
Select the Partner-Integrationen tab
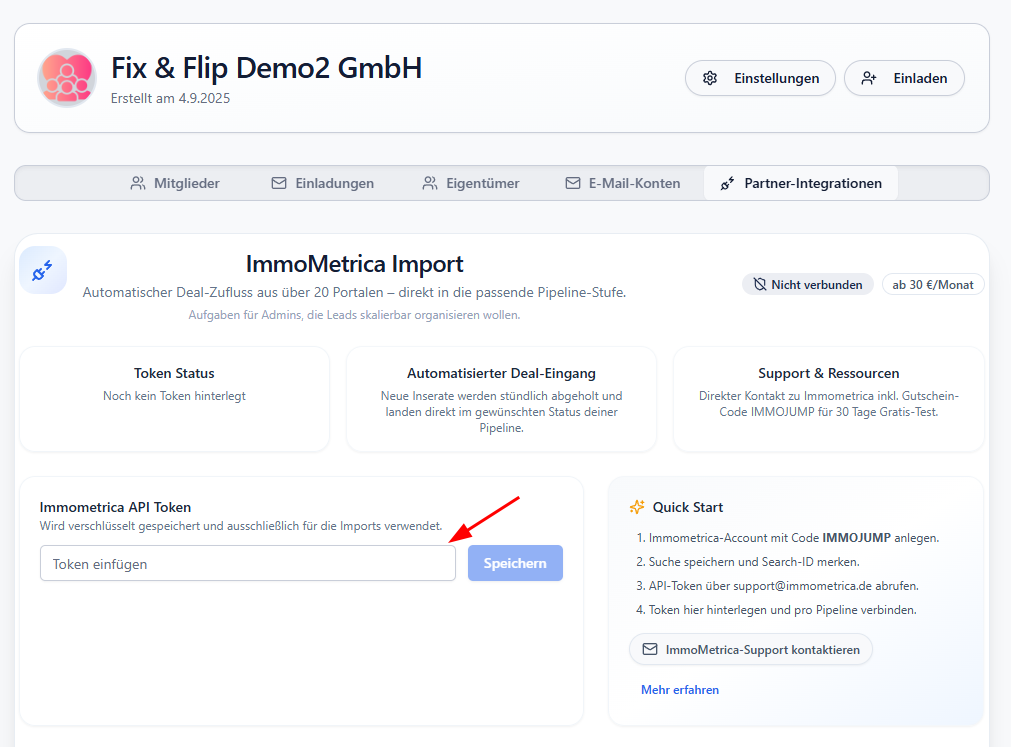tap(801, 183)
